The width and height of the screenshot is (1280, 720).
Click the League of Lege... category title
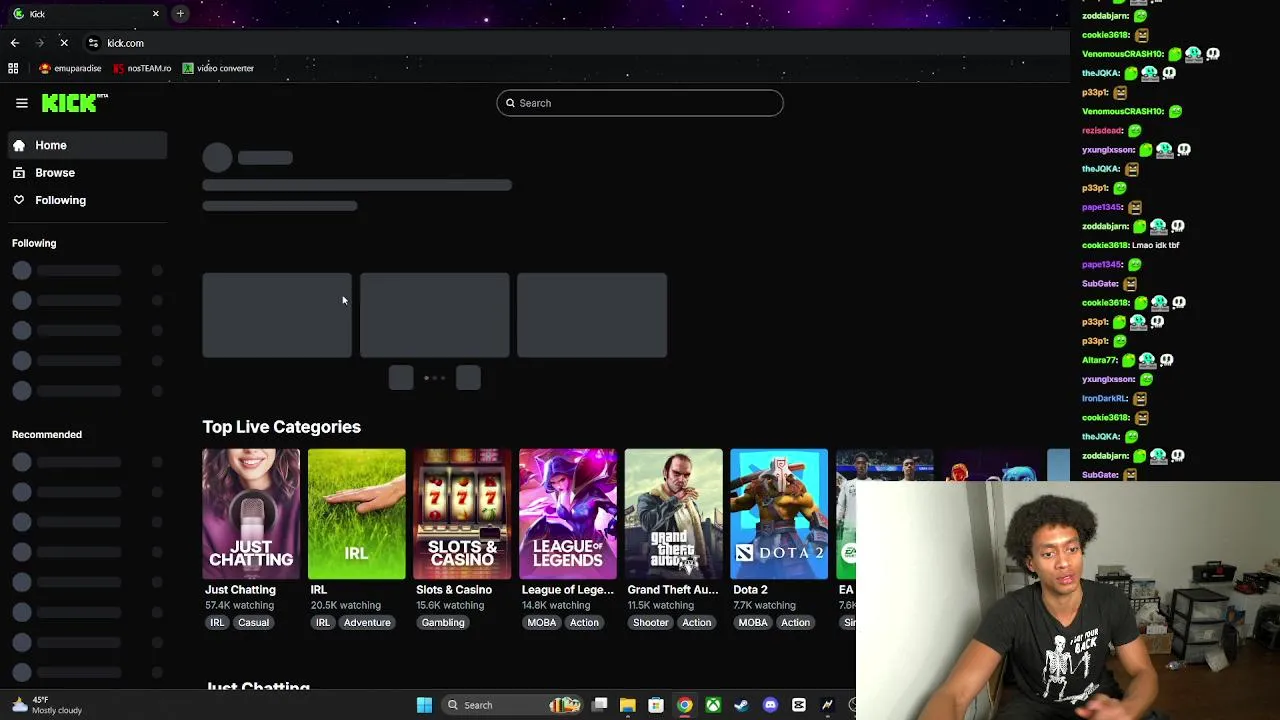[568, 590]
